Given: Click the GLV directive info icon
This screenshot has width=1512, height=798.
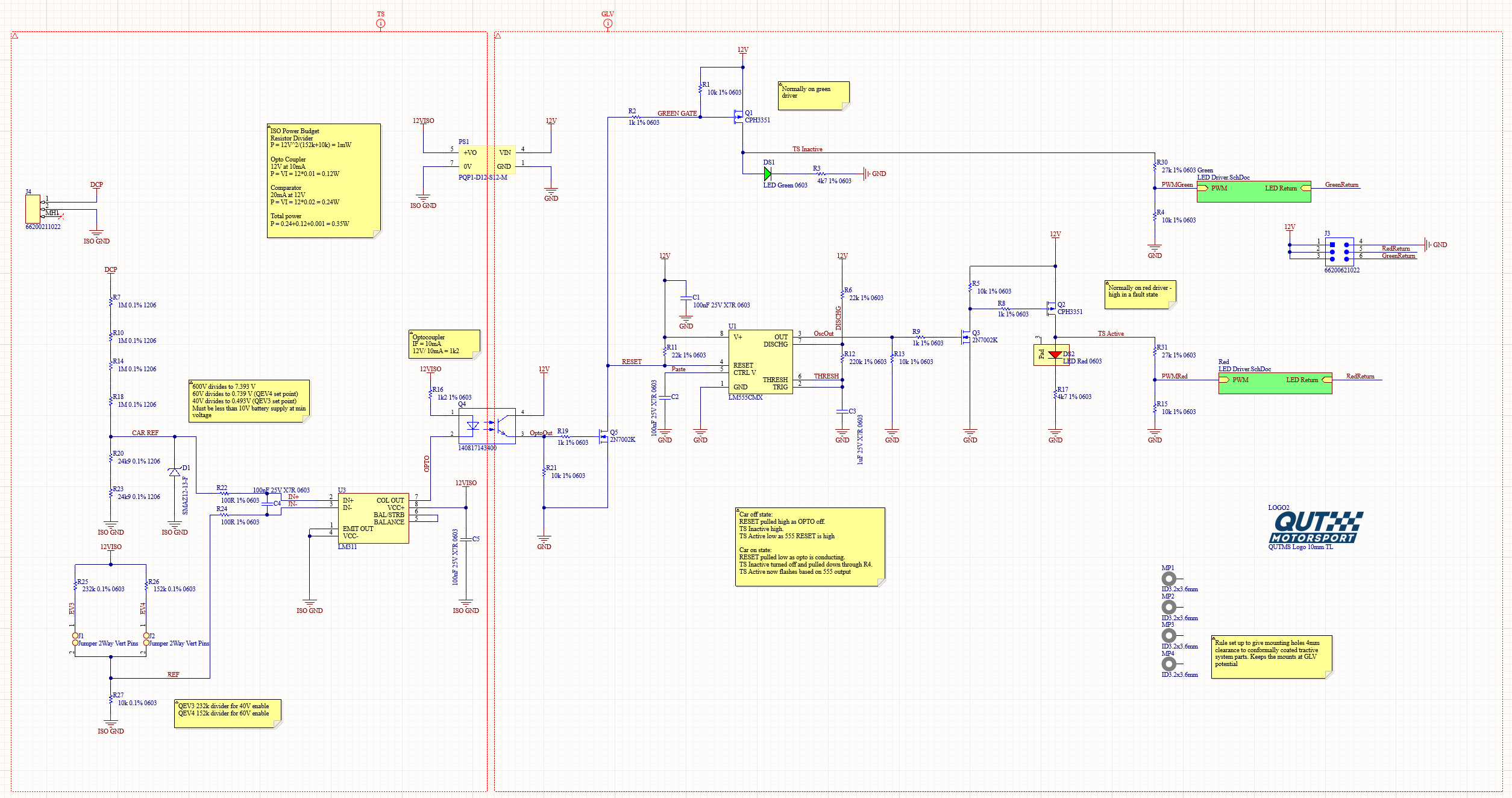Looking at the screenshot, I should click(608, 22).
